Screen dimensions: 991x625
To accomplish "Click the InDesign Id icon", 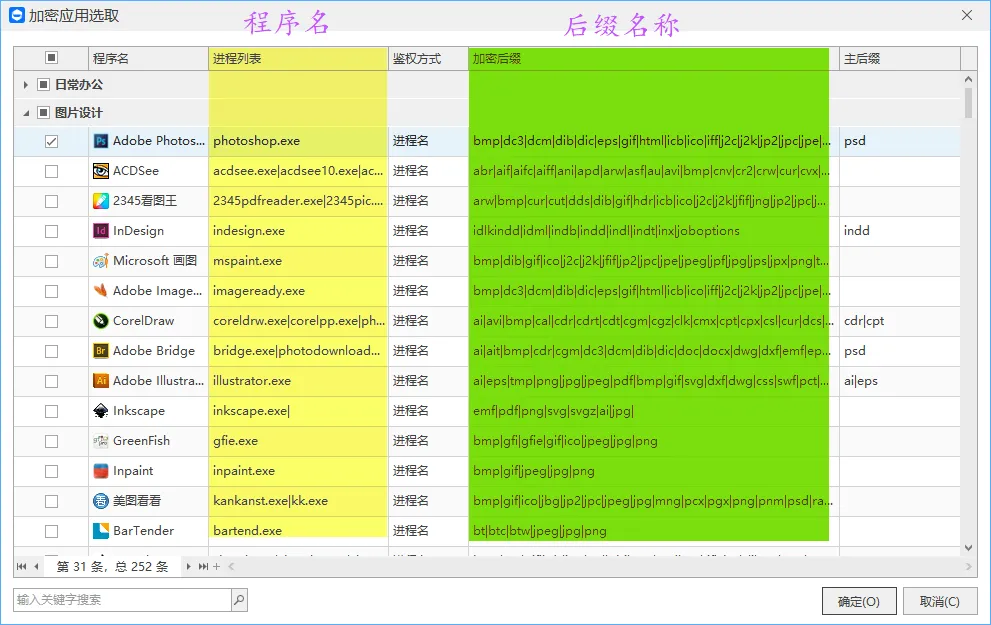I will pos(100,231).
